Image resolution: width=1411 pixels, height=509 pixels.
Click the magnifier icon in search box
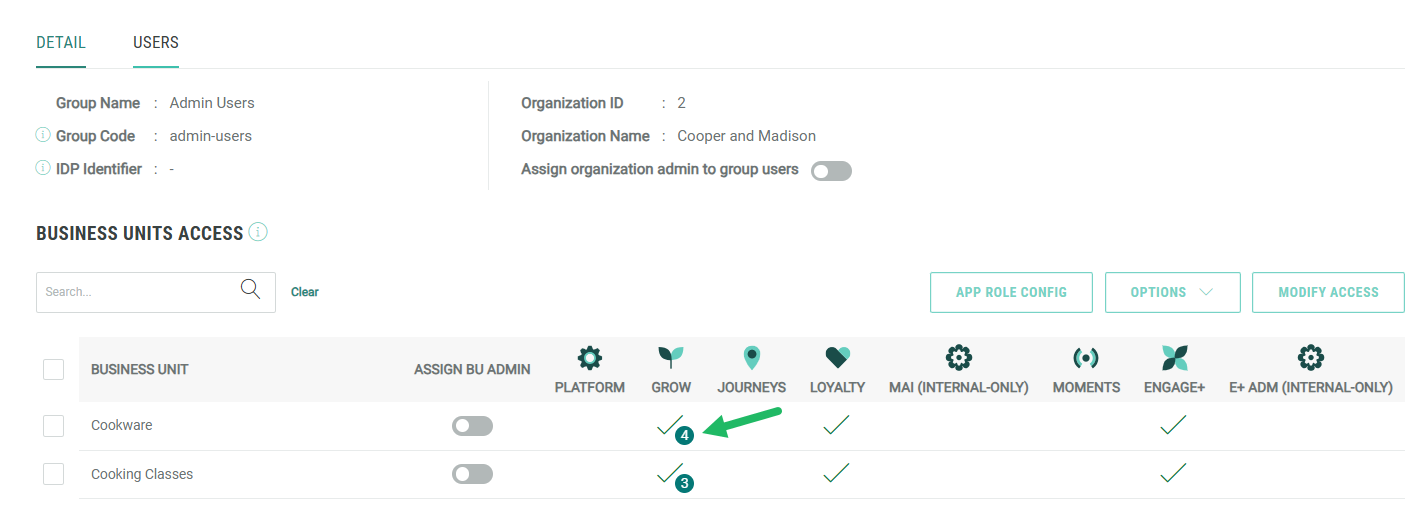(250, 290)
